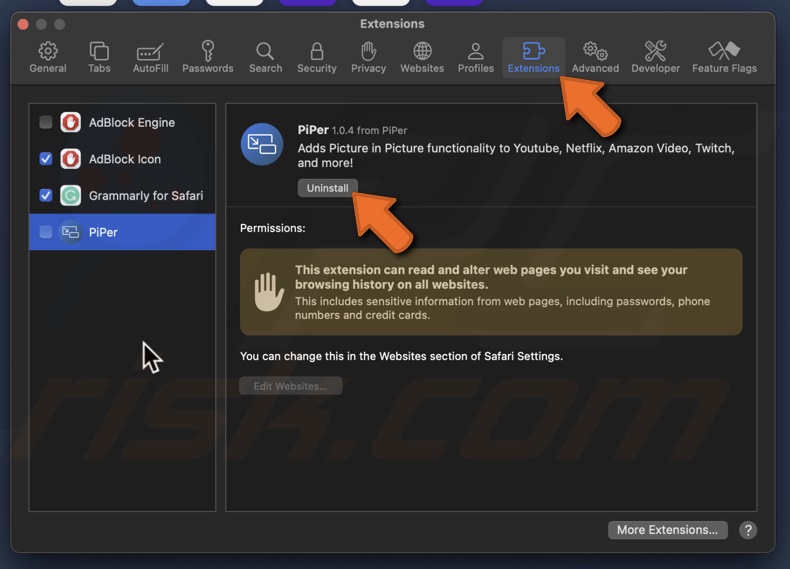Open the Websites settings pane
This screenshot has height=569, width=790.
[422, 57]
